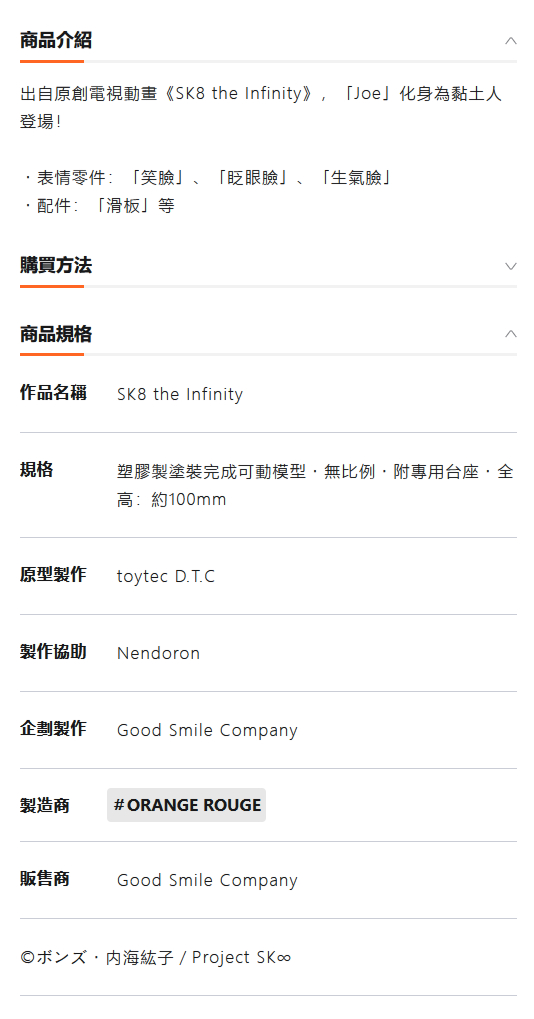The height and width of the screenshot is (1019, 534).
Task: Open the #ORANGE ROUGE manufacturer tag
Action: [x=186, y=805]
